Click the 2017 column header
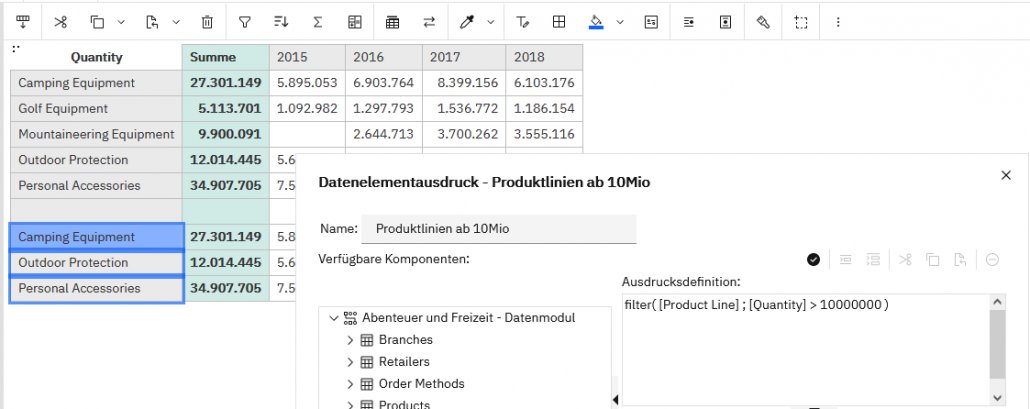The image size is (1030, 409). point(464,57)
